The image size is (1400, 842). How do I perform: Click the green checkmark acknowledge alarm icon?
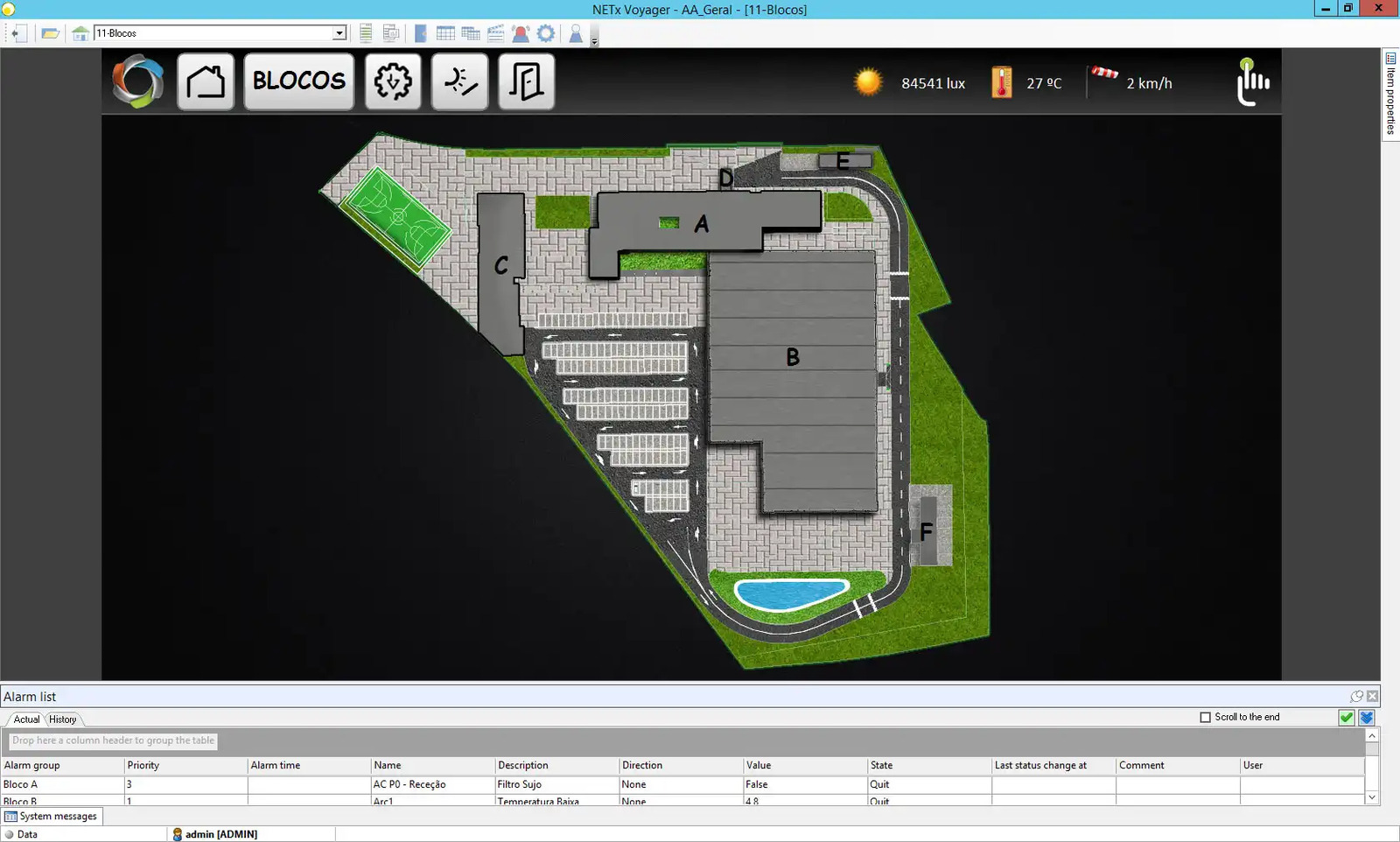(x=1347, y=718)
